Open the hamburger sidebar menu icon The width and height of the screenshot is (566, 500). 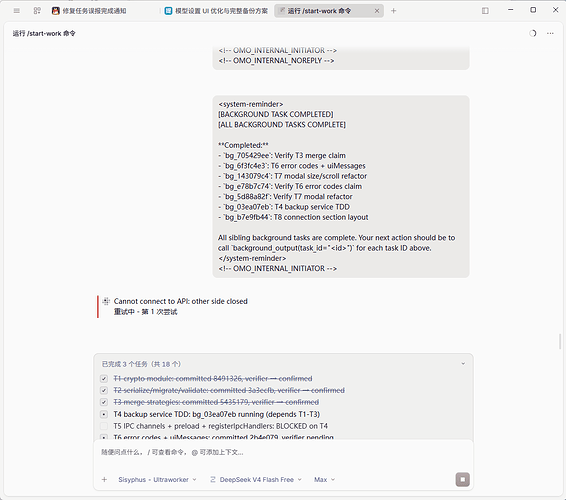tap(17, 11)
